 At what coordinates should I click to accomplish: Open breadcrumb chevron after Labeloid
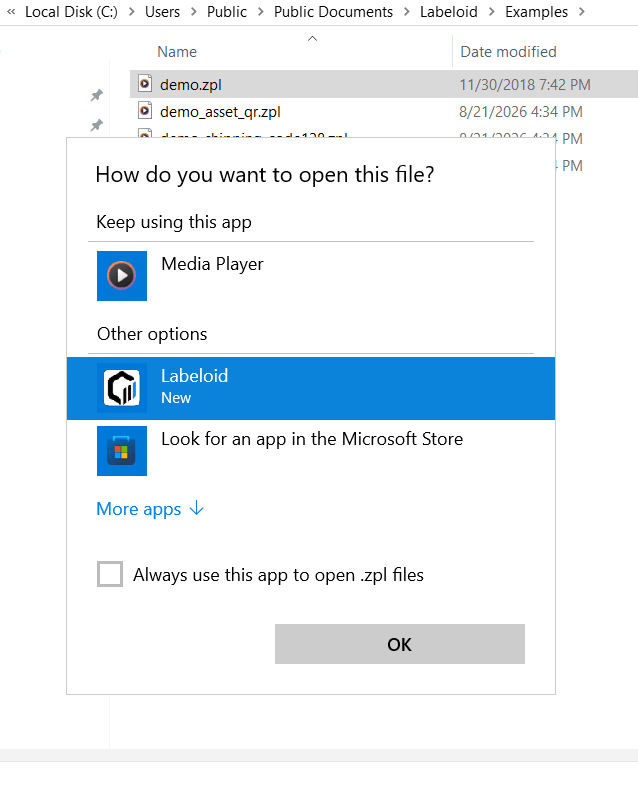pyautogui.click(x=492, y=12)
